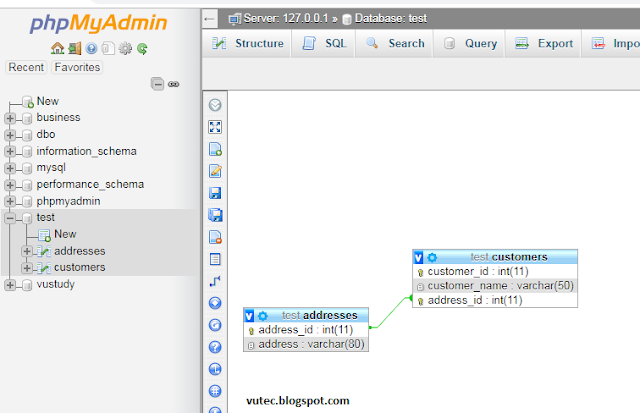Image resolution: width=640 pixels, height=413 pixels.
Task: Expand the addresses table node
Action: coord(27,251)
